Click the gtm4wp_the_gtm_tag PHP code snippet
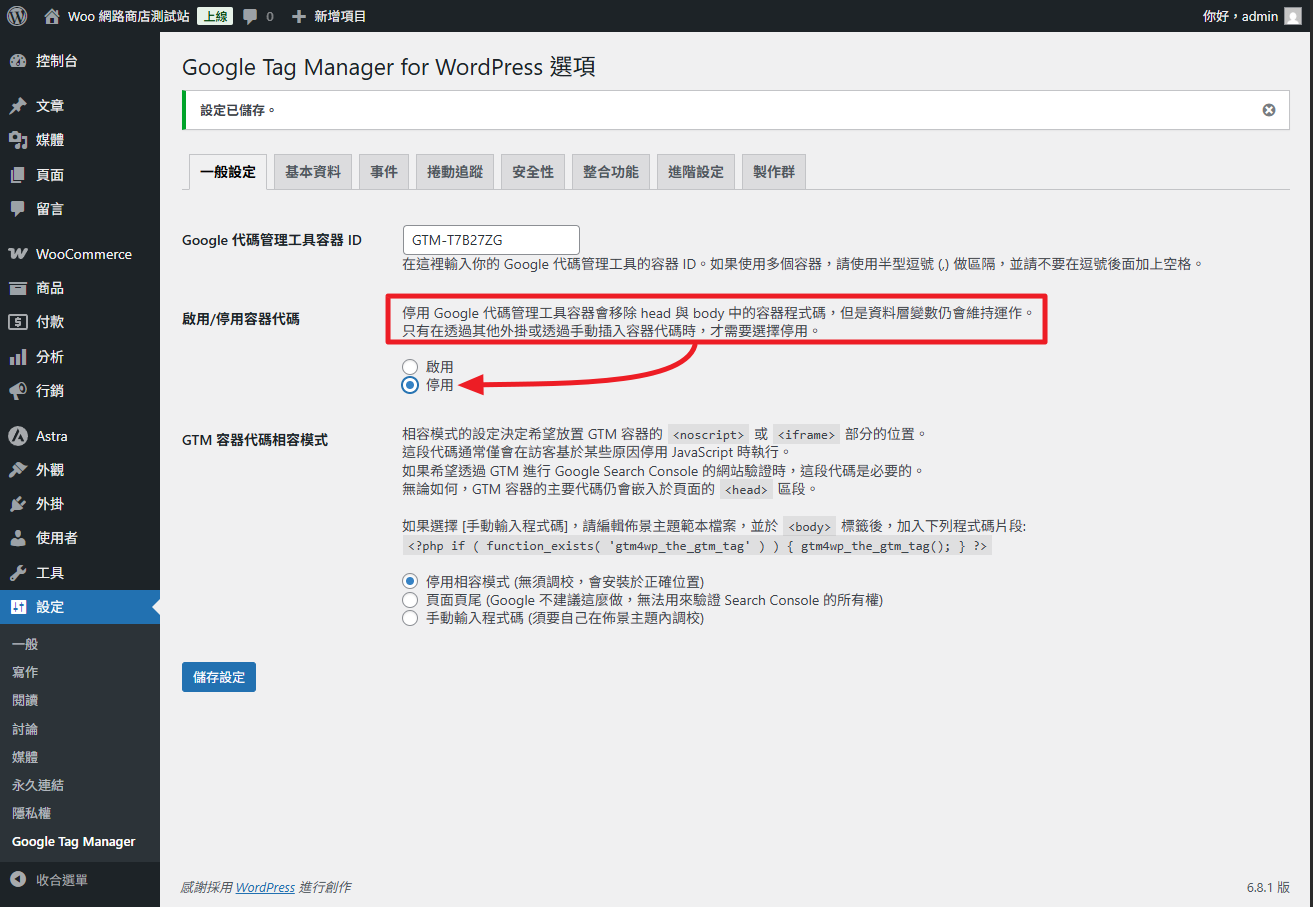The height and width of the screenshot is (907, 1313). pyautogui.click(x=697, y=546)
